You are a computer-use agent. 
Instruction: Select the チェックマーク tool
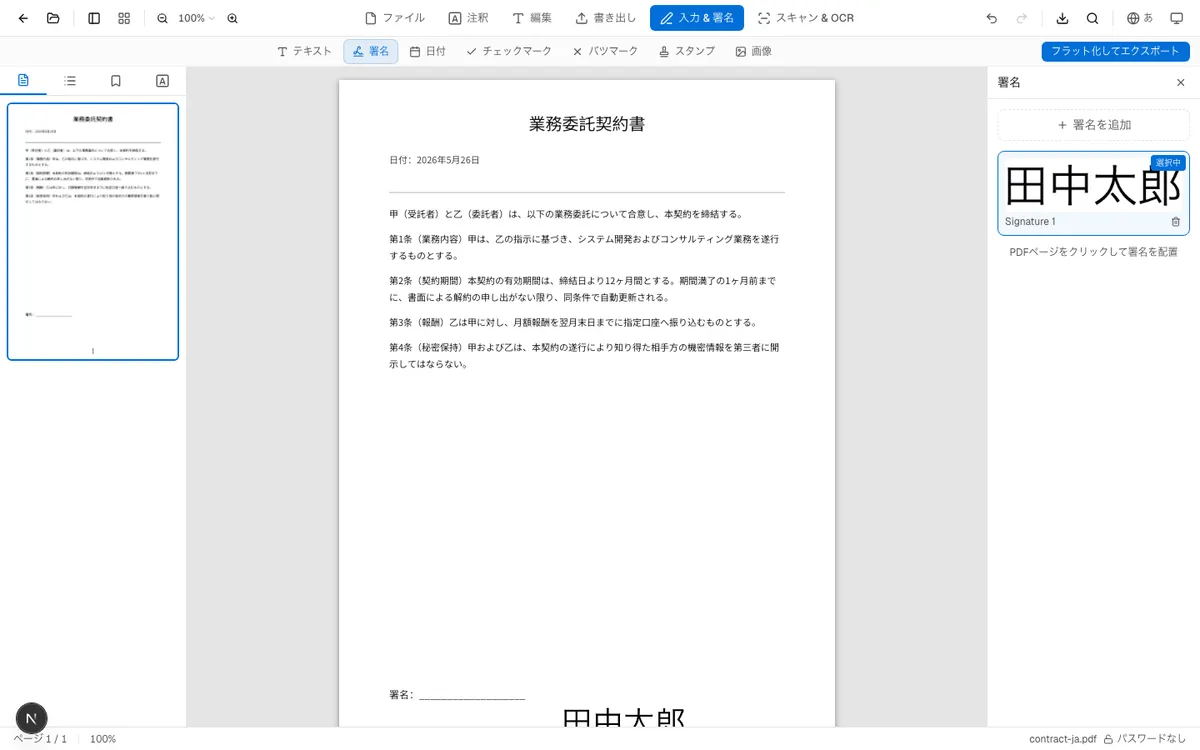509,51
